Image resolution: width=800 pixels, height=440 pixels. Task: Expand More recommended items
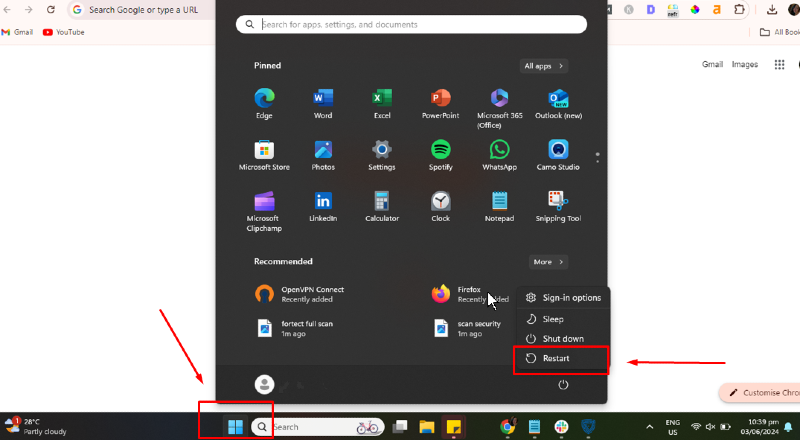(x=548, y=262)
